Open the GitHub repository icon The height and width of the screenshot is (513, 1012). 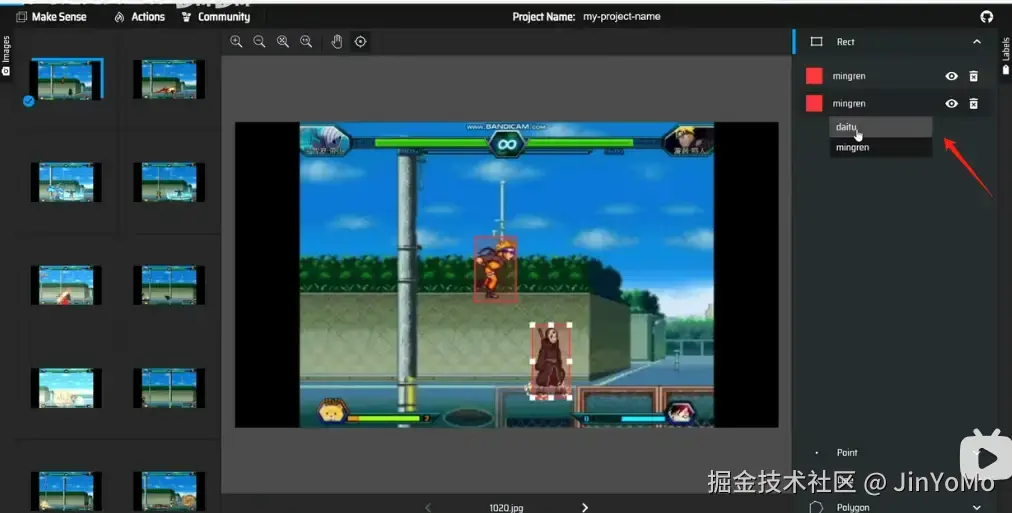(x=986, y=17)
